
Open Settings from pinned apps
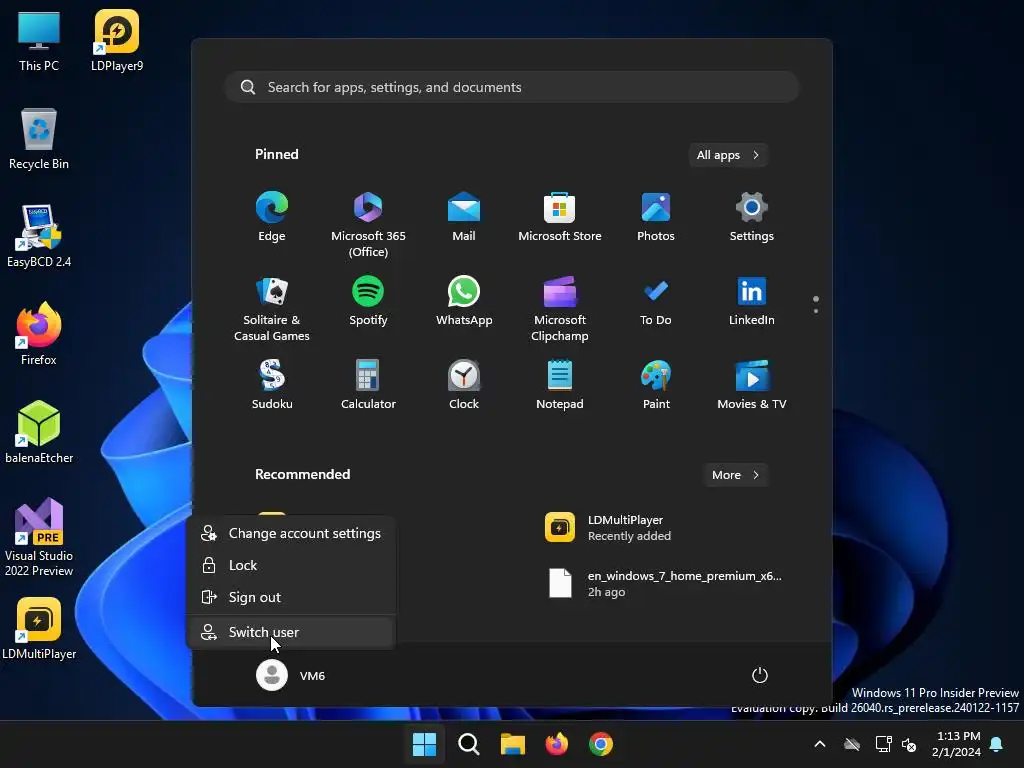point(752,217)
